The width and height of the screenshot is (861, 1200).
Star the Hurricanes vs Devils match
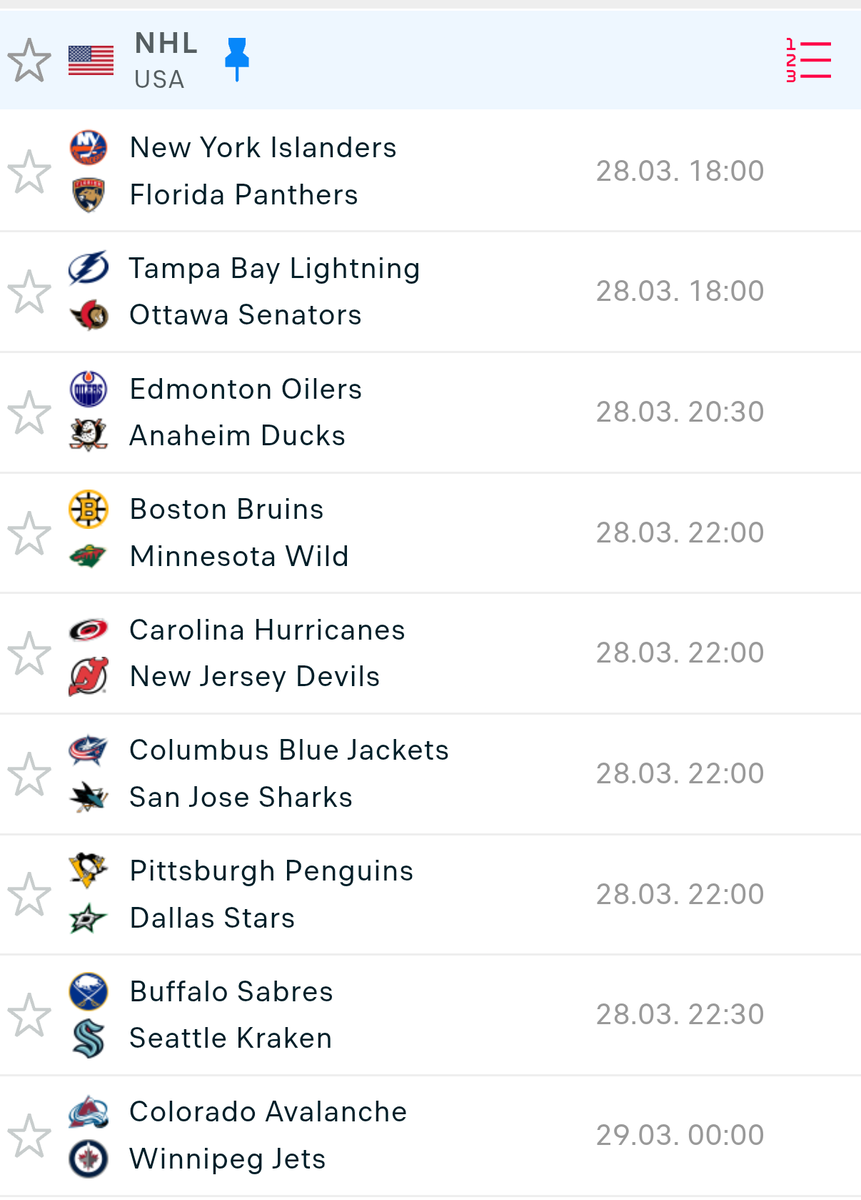(x=29, y=654)
